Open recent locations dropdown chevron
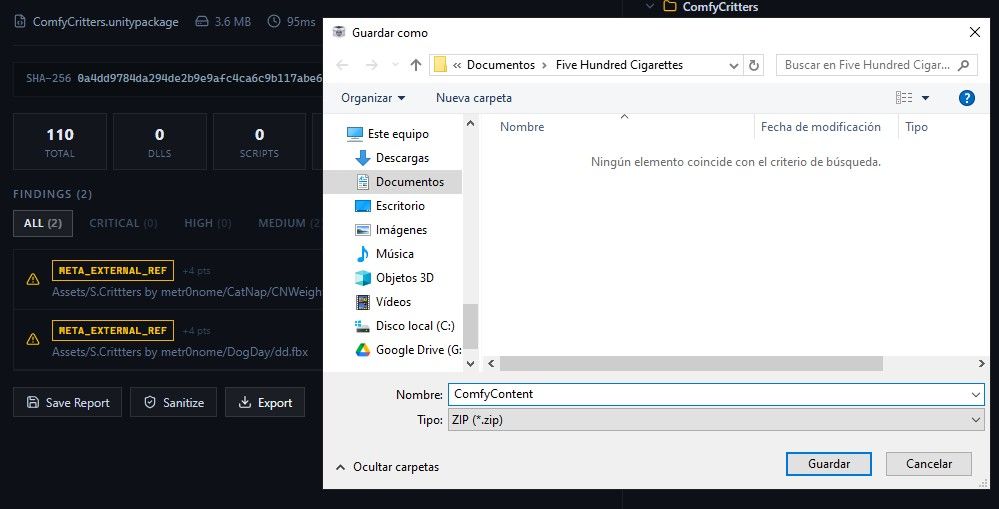This screenshot has width=999, height=509. (395, 65)
